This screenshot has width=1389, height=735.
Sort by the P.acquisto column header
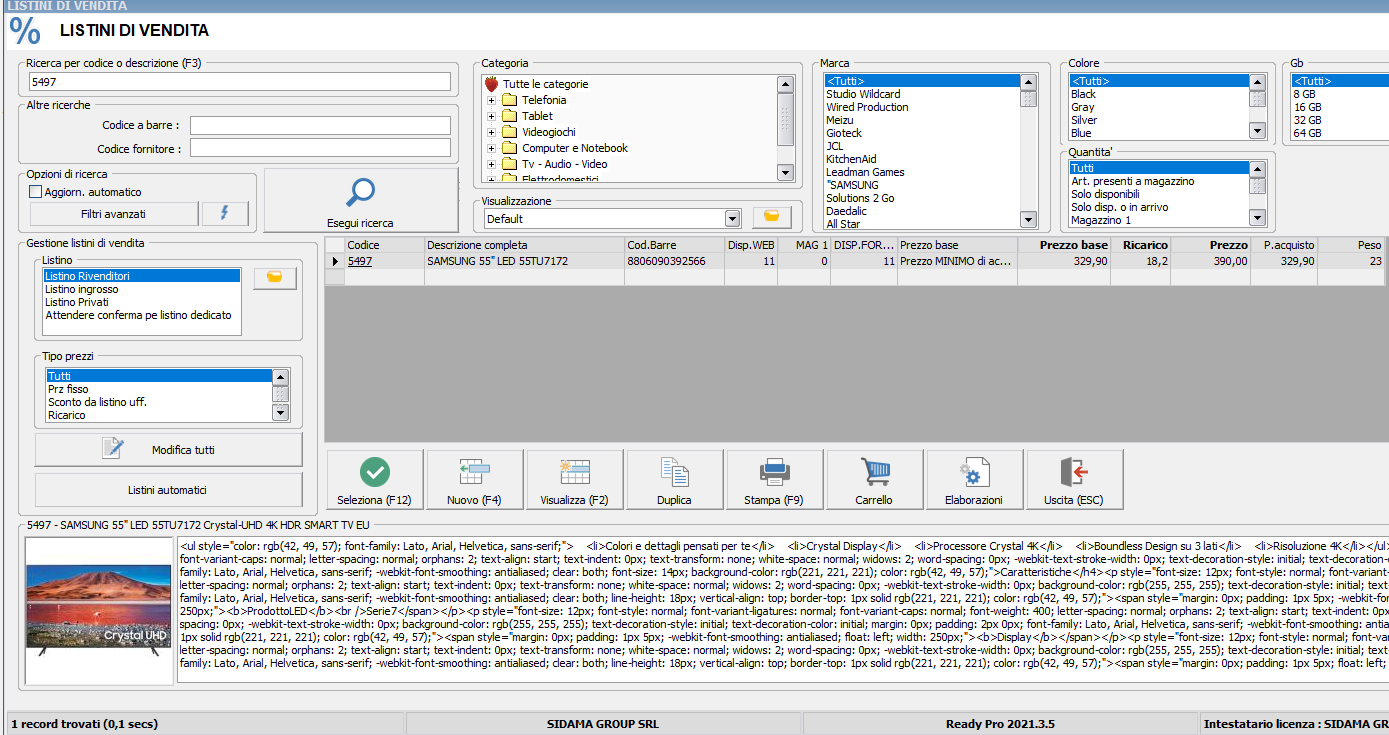pos(1284,245)
